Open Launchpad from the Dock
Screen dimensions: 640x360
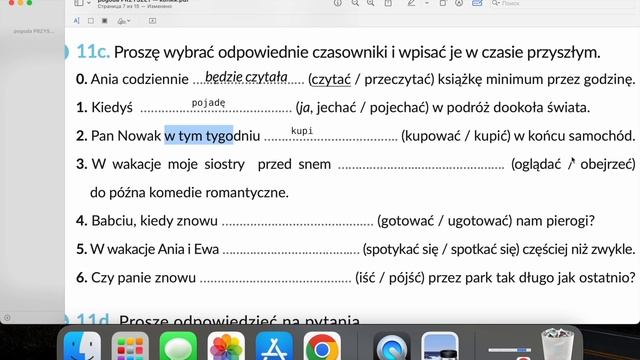point(130,346)
